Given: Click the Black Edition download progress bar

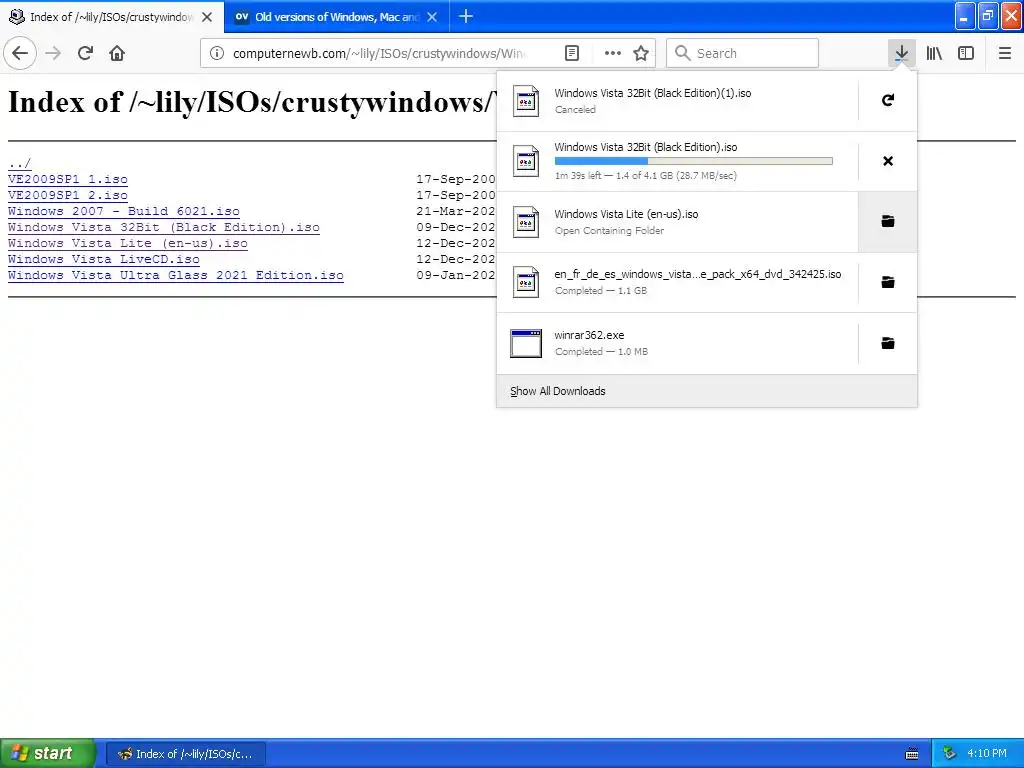Looking at the screenshot, I should pos(694,161).
